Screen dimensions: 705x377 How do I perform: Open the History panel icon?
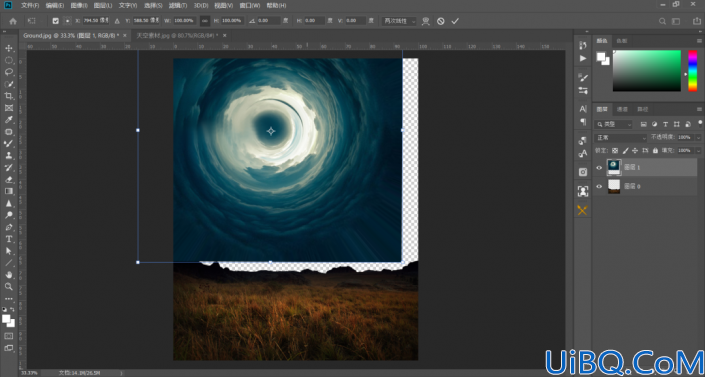(x=583, y=45)
